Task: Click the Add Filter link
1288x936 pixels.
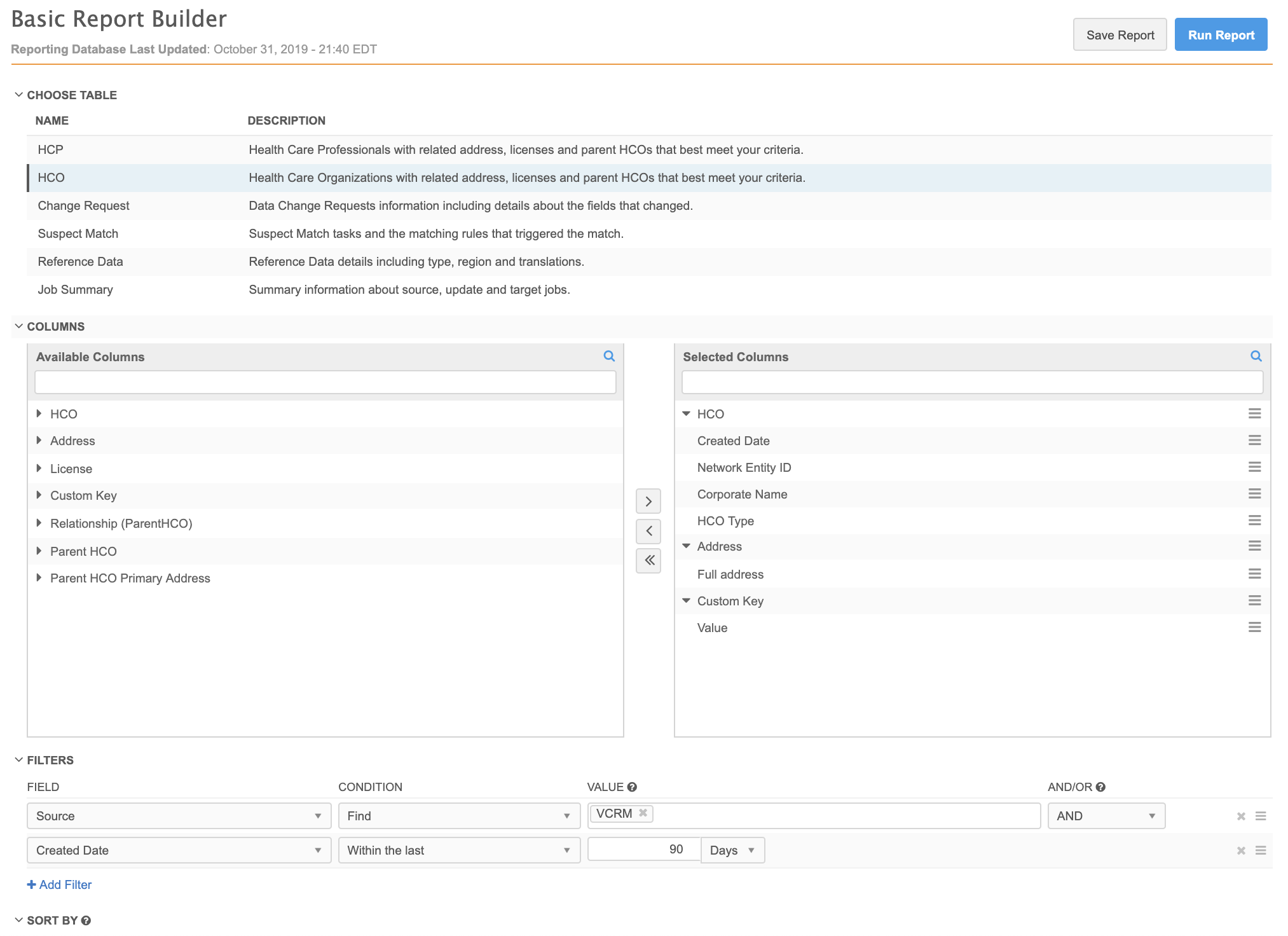Action: coord(59,884)
